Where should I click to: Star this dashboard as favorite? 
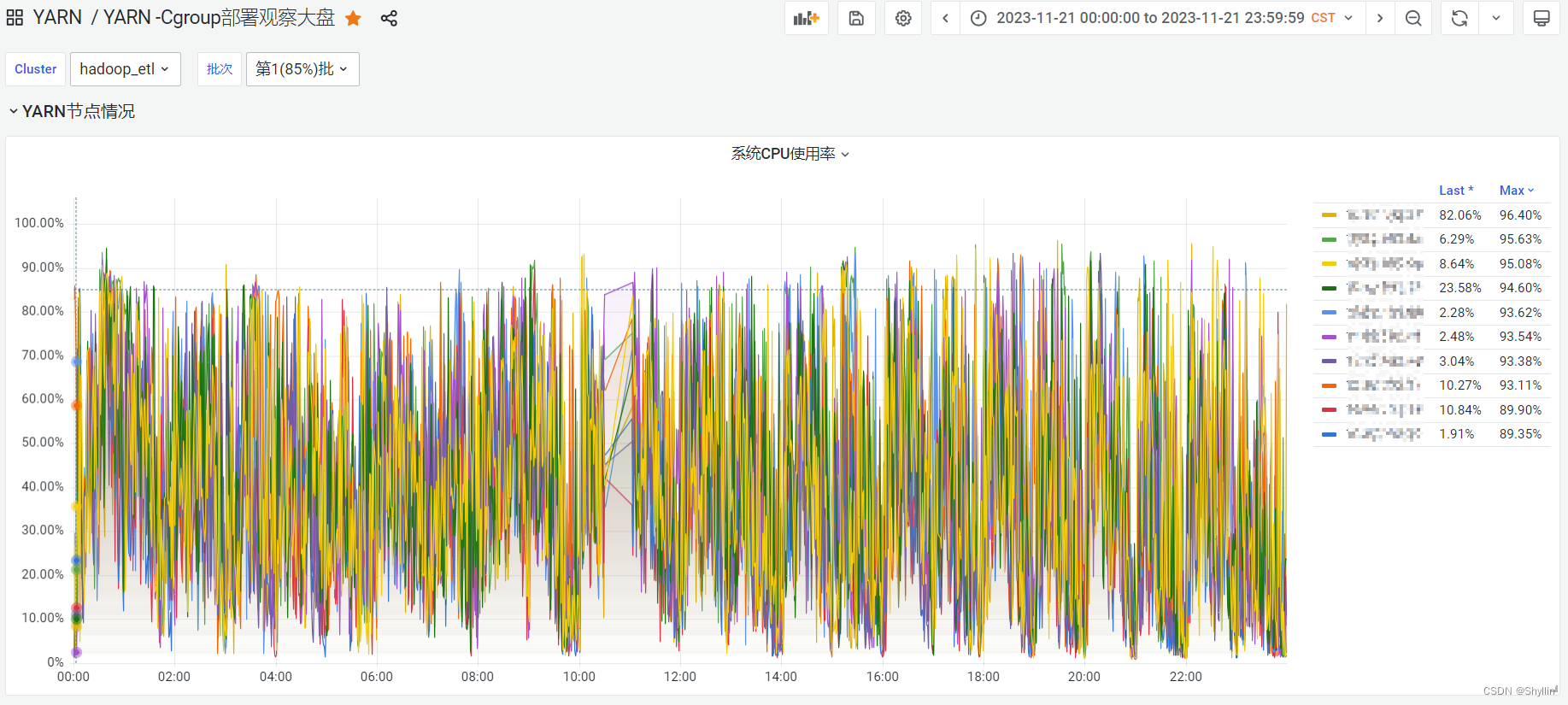point(353,18)
